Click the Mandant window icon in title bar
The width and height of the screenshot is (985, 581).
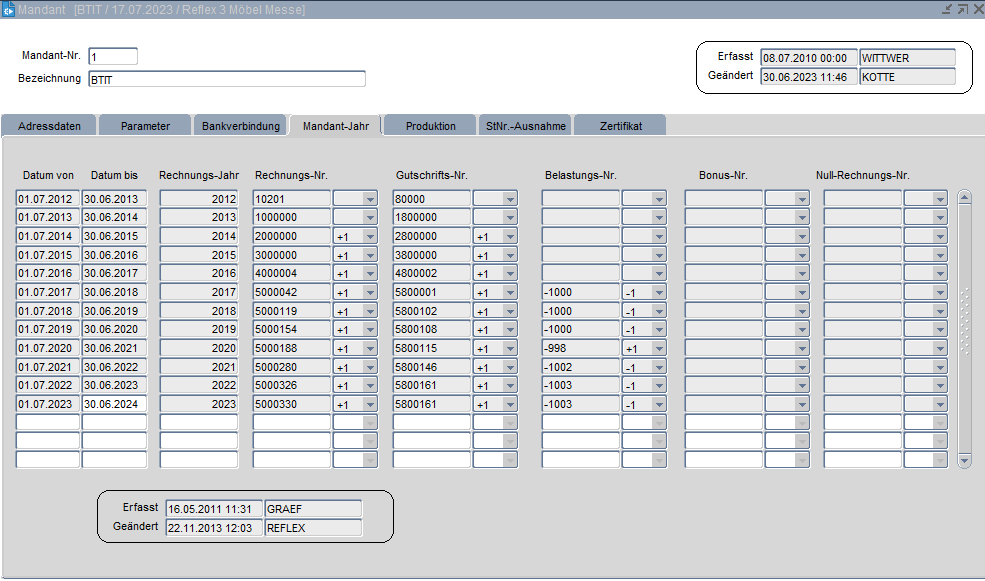(x=8, y=9)
